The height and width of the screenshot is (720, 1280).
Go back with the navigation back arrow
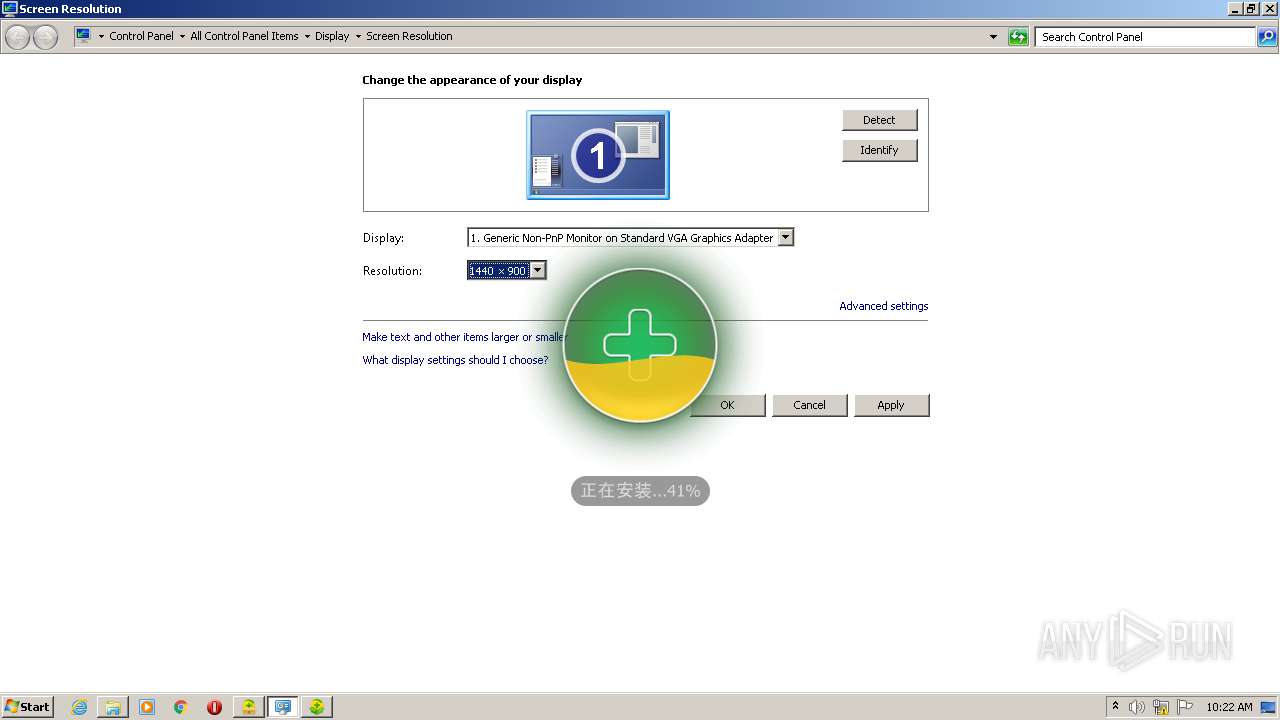coord(17,38)
